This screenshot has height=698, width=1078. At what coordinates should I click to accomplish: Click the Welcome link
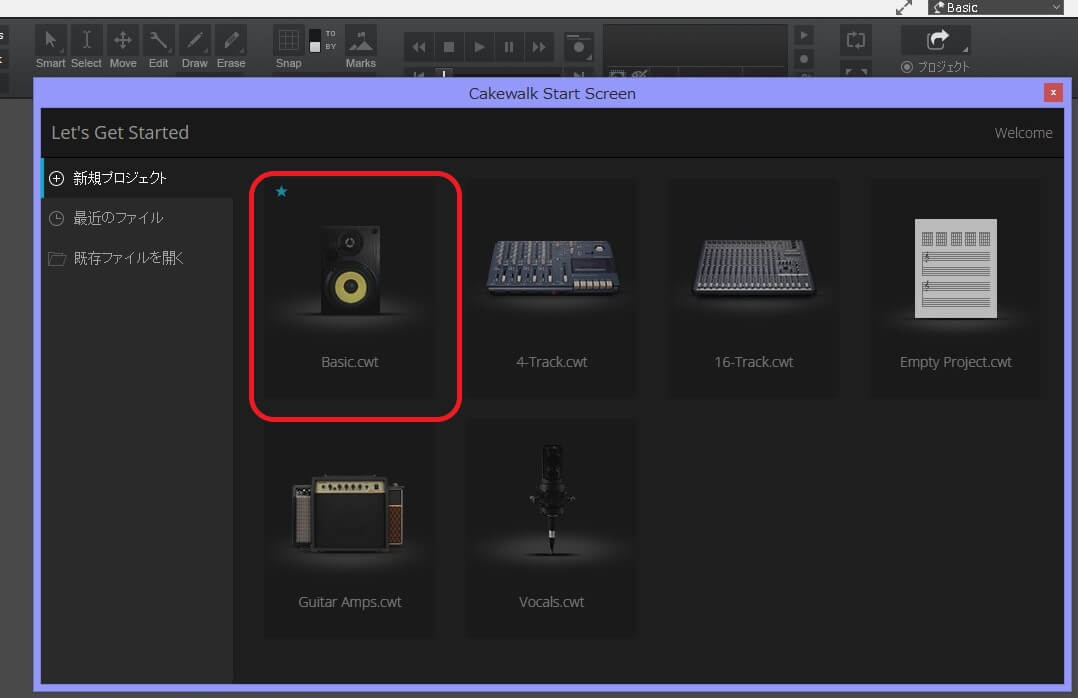coord(1023,133)
